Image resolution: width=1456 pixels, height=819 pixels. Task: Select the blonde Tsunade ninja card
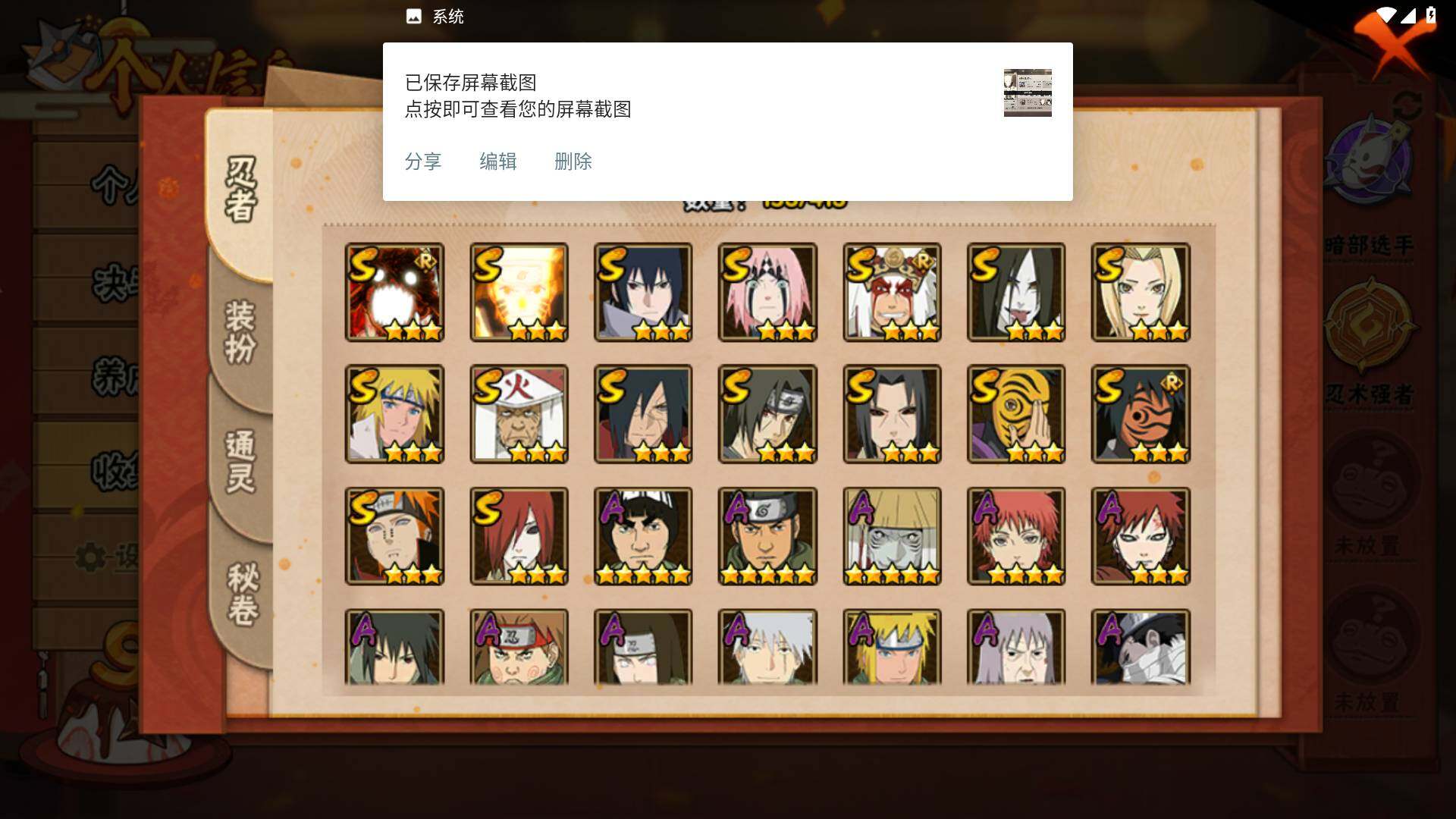point(1141,292)
